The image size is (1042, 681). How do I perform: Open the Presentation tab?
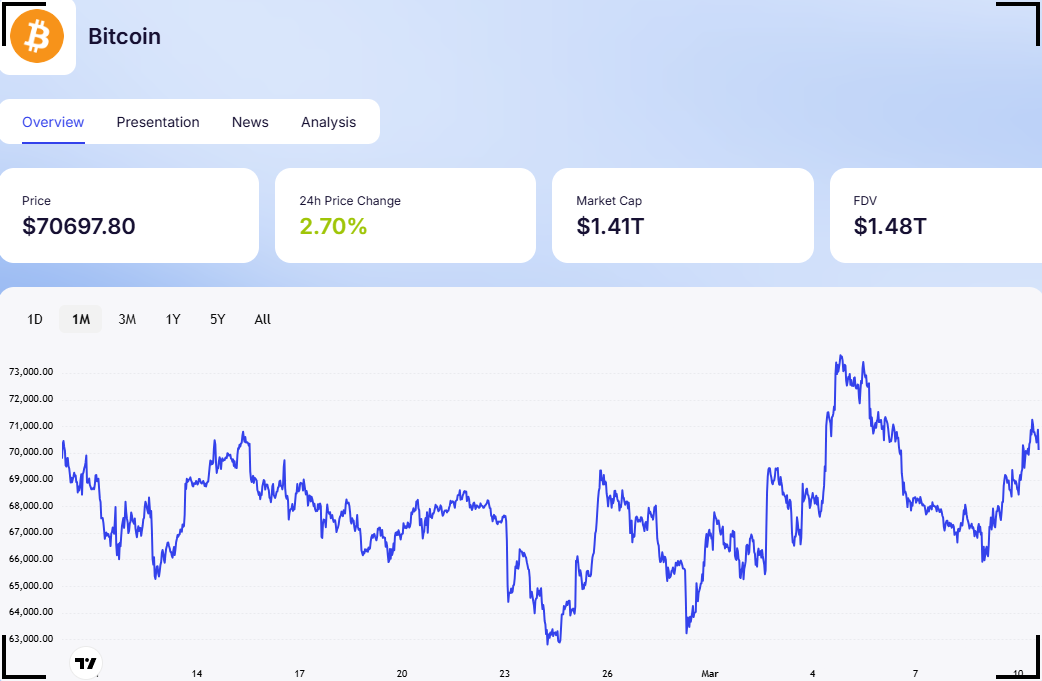point(158,122)
